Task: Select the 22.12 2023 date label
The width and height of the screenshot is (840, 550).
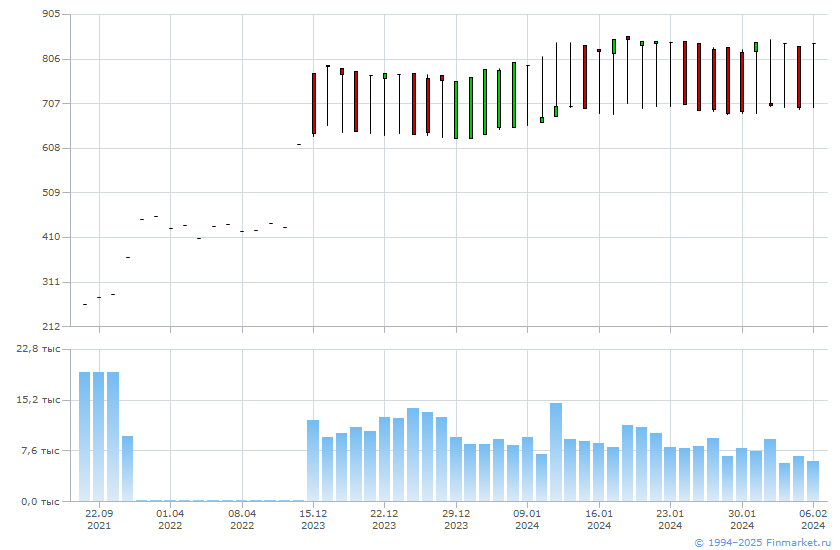Action: click(384, 519)
